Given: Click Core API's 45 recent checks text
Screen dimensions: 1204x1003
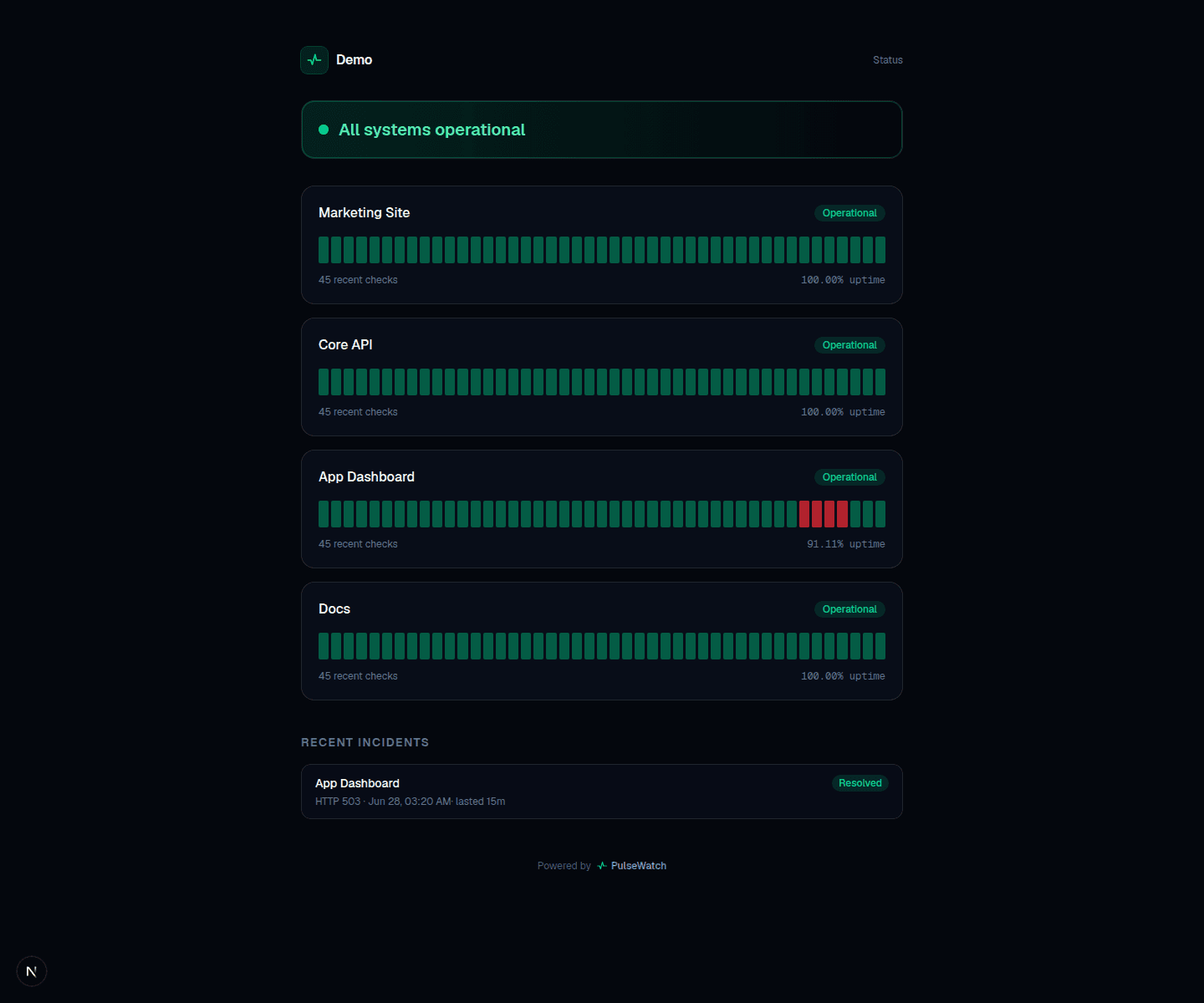Looking at the screenshot, I should (358, 412).
